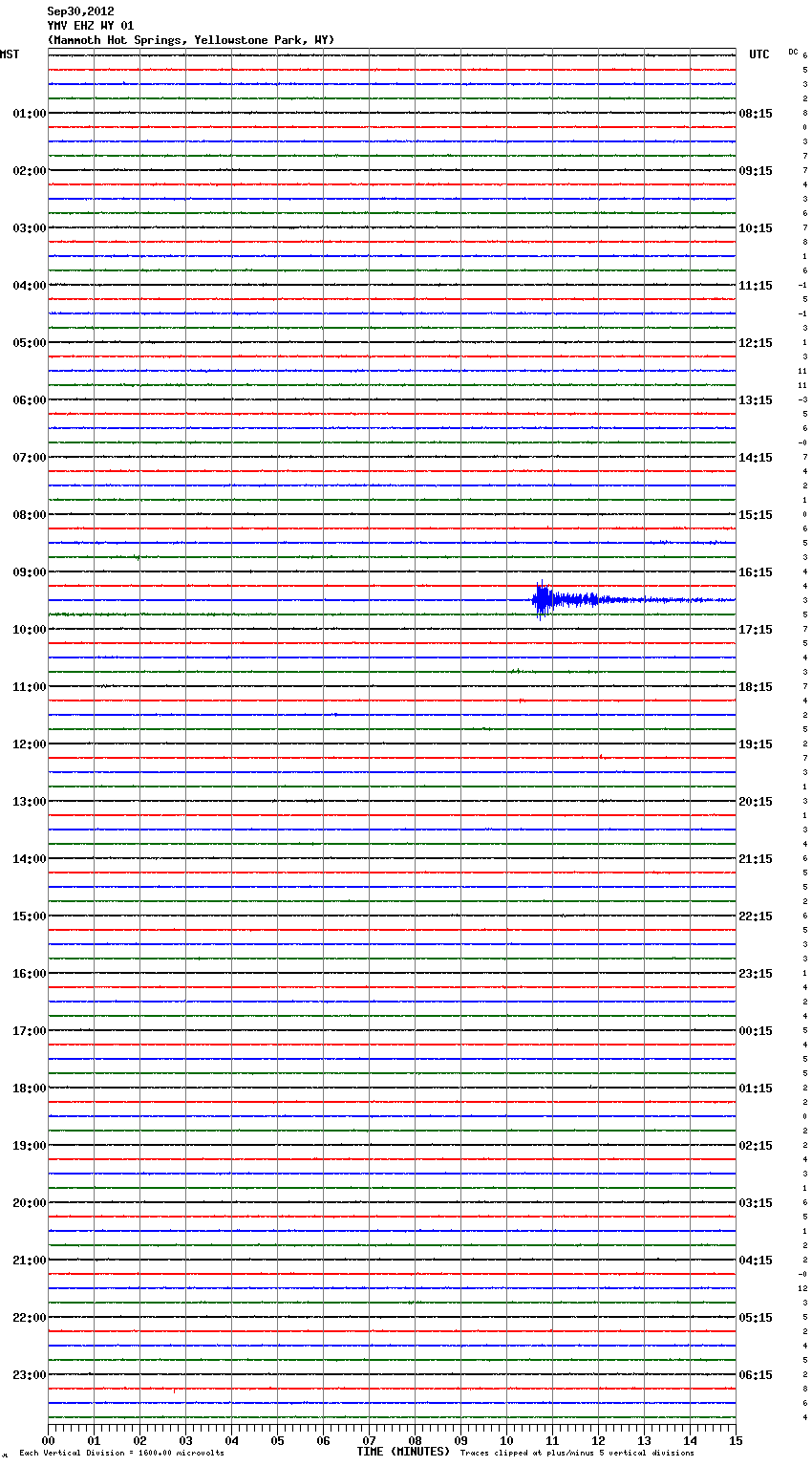Select the "22:00" MST time label

(30, 1318)
